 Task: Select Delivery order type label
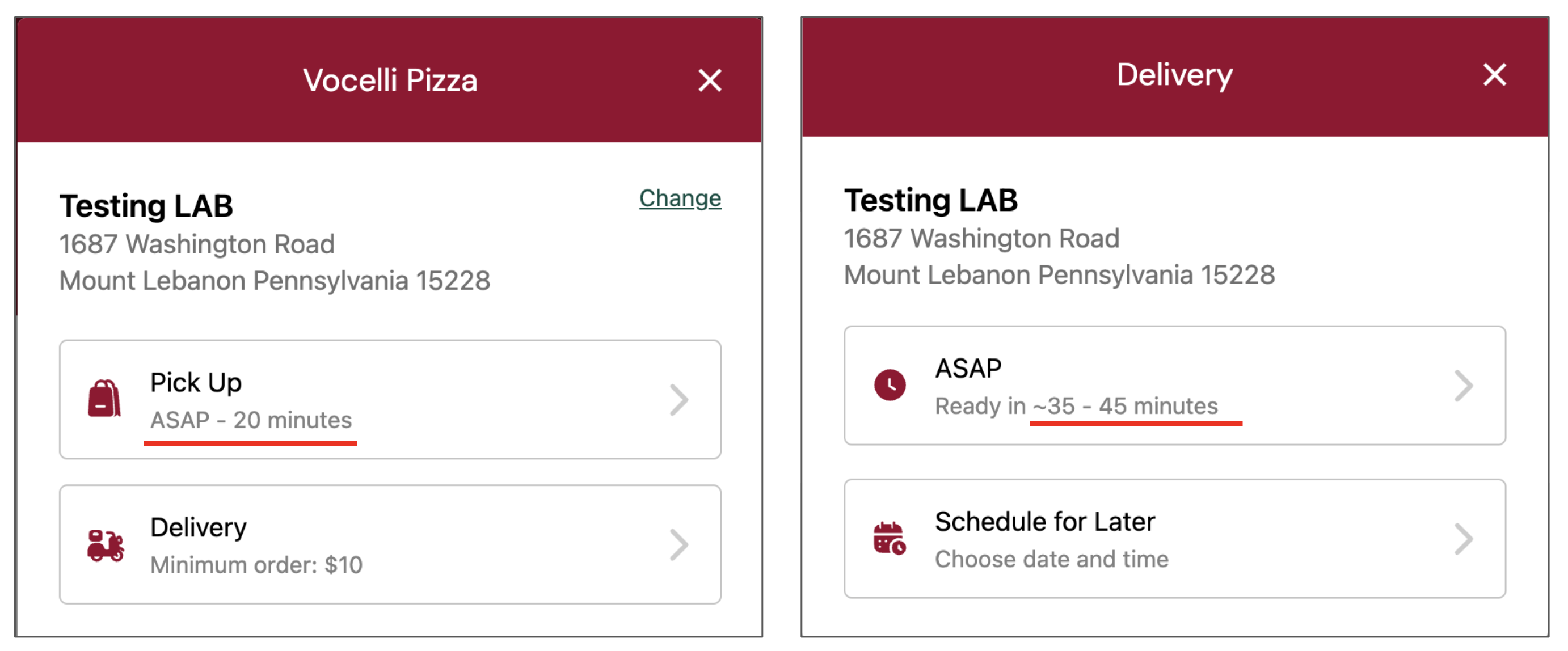pyautogui.click(x=199, y=527)
